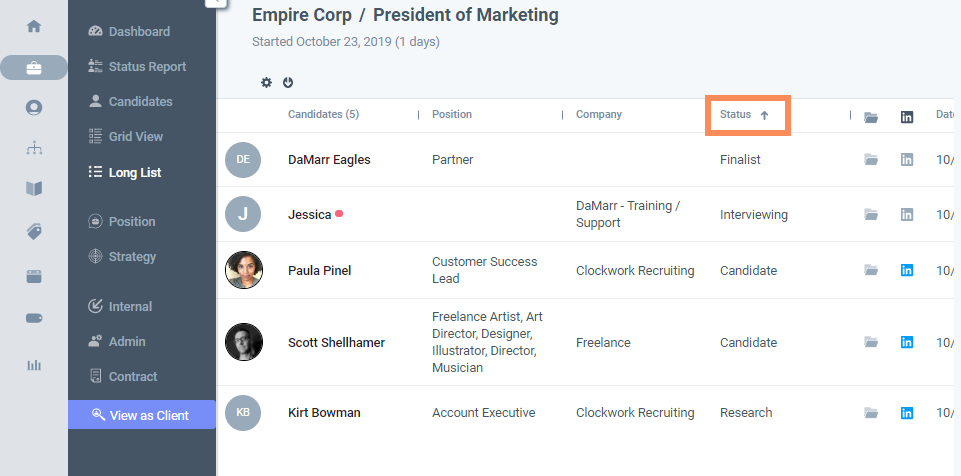The height and width of the screenshot is (476, 961).
Task: Open Status Report in sidebar menu
Action: pos(146,66)
